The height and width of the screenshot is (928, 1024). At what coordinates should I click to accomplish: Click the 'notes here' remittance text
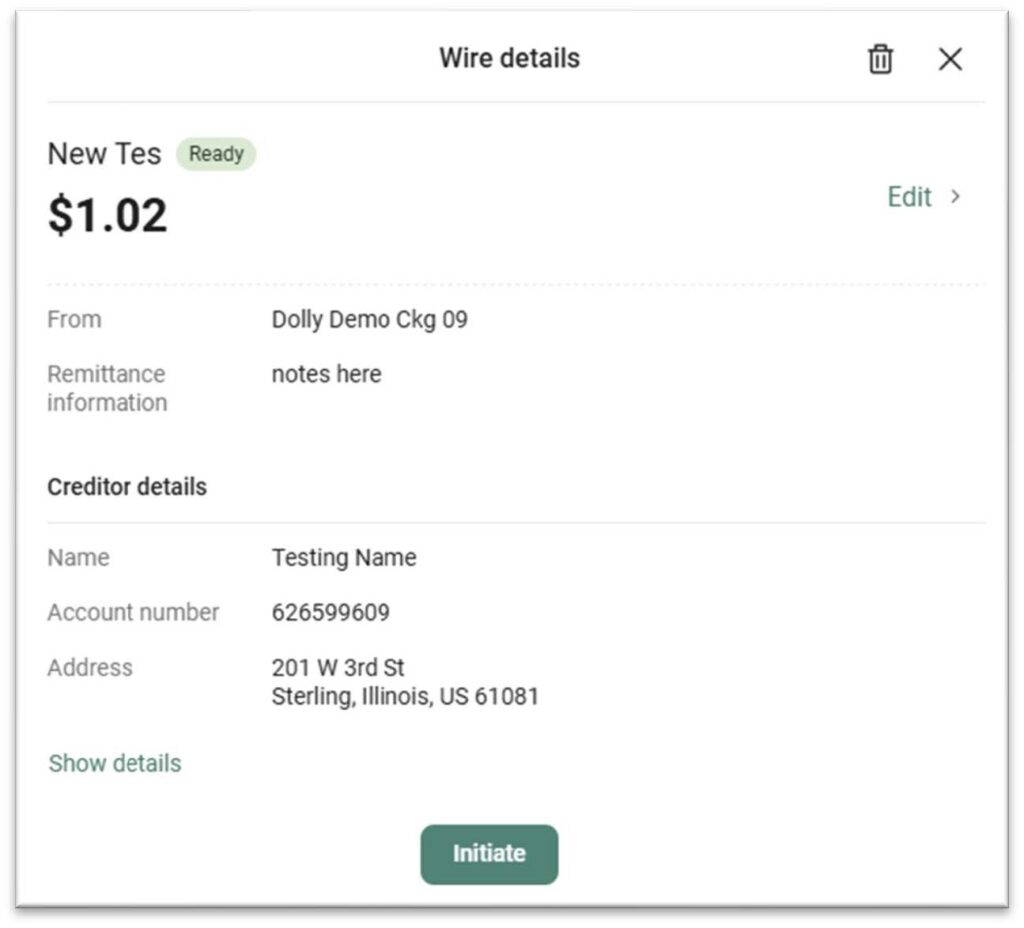pos(326,374)
